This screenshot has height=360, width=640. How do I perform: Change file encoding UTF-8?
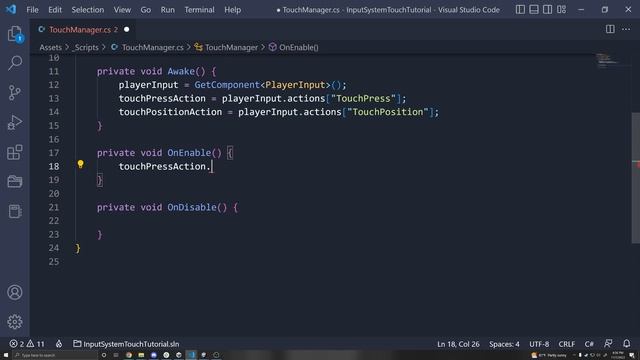[x=539, y=344]
